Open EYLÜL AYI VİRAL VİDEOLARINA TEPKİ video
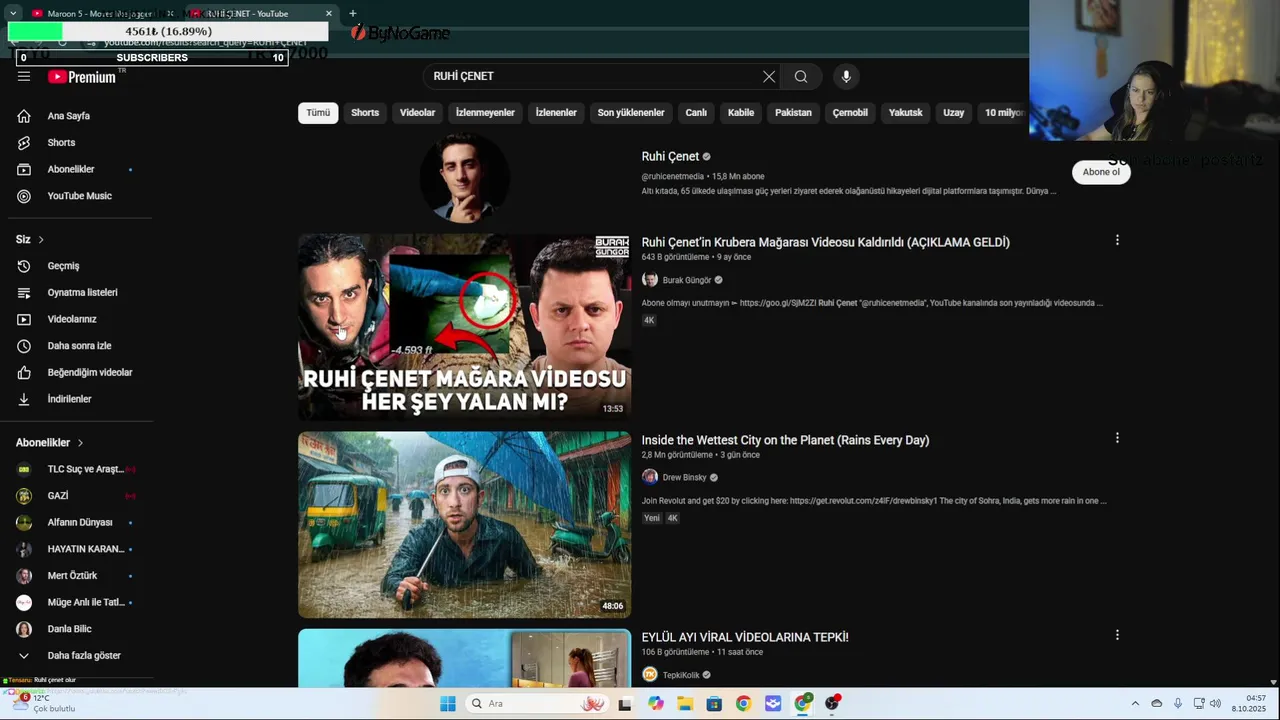The width and height of the screenshot is (1280, 720). (745, 637)
